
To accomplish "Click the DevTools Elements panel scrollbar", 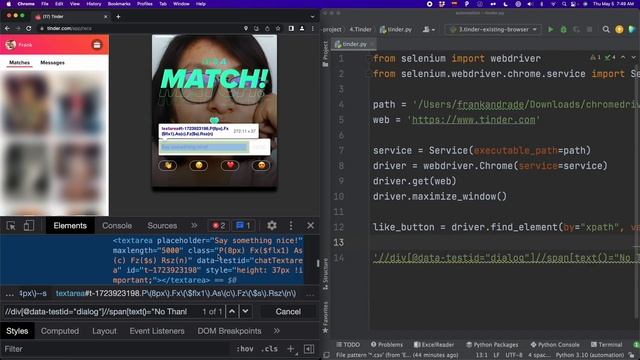I will (x=318, y=264).
